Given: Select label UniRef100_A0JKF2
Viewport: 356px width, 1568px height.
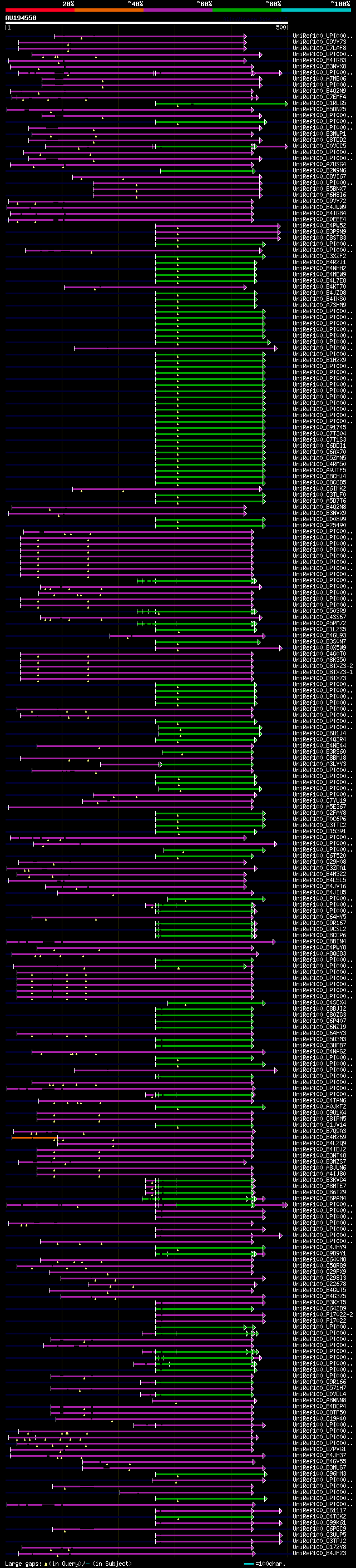Looking at the screenshot, I should point(319,1106).
